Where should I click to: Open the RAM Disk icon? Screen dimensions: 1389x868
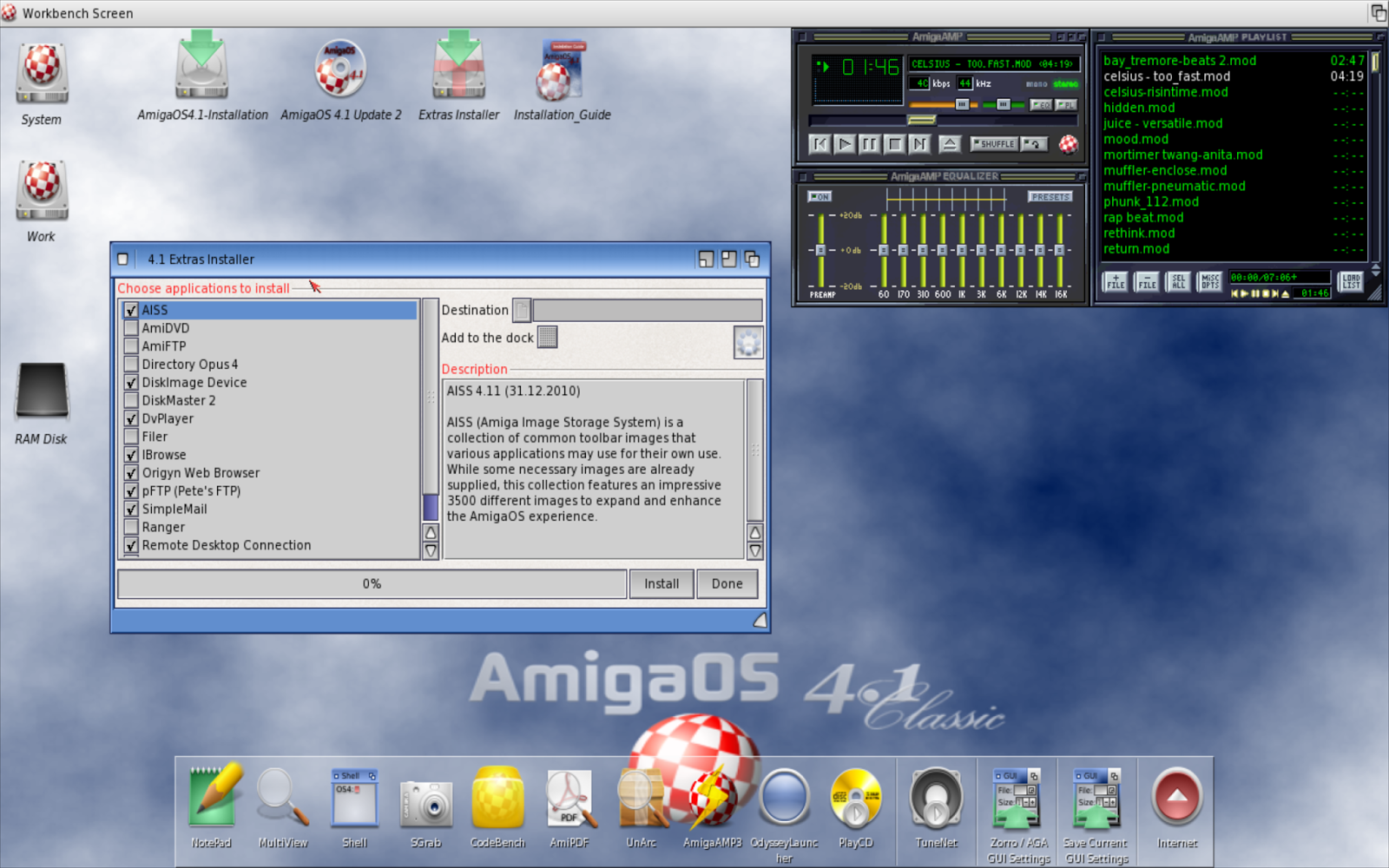click(42, 391)
